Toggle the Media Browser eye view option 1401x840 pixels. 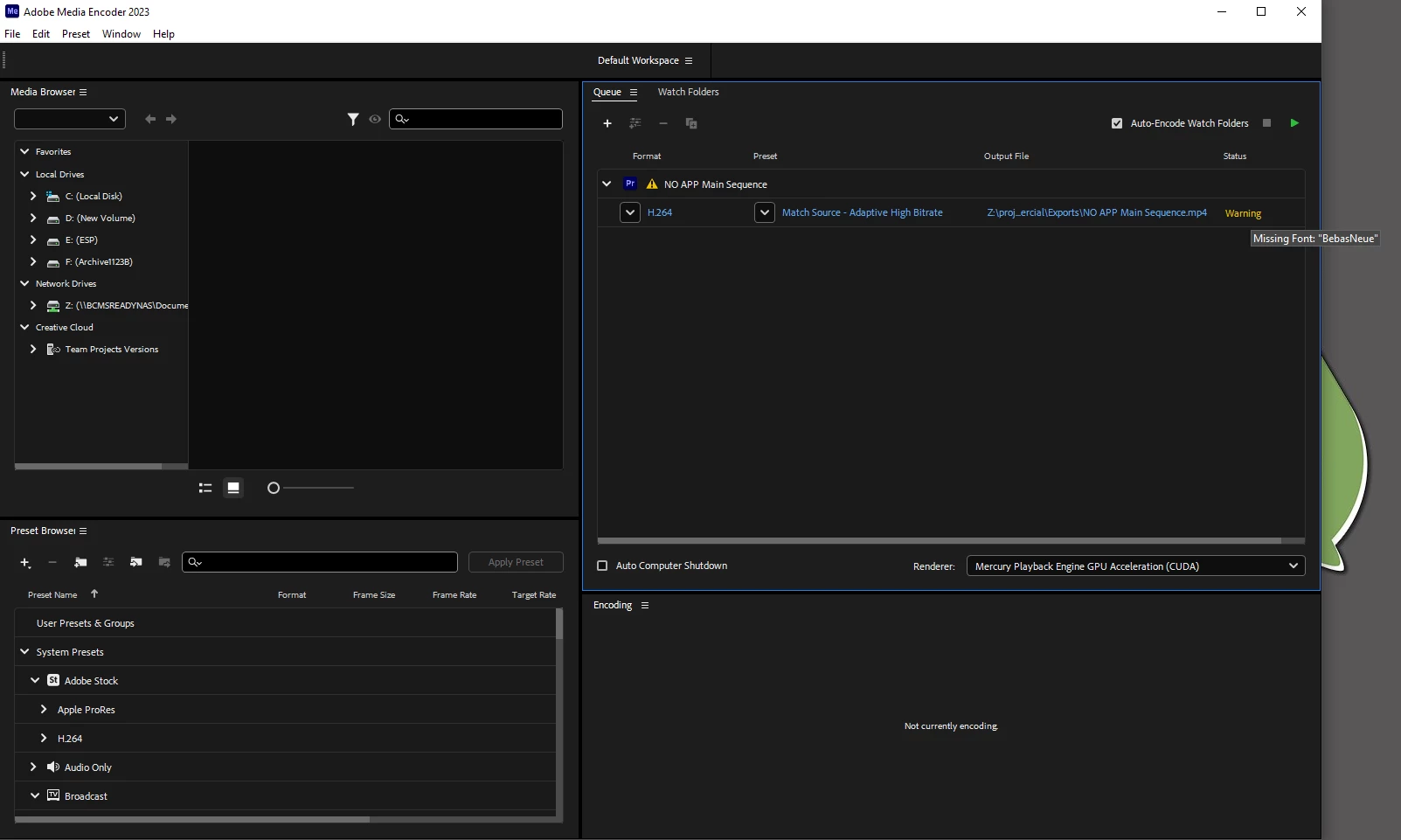click(x=375, y=119)
